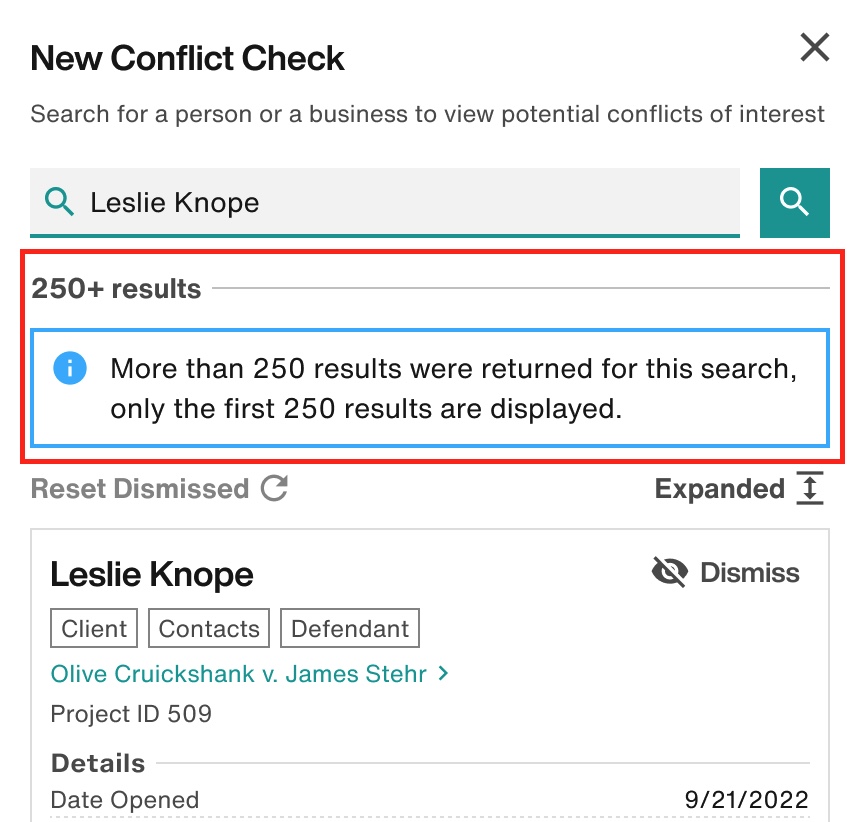This screenshot has width=856, height=822.
Task: Click the blue info icon in notice
Action: [70, 368]
